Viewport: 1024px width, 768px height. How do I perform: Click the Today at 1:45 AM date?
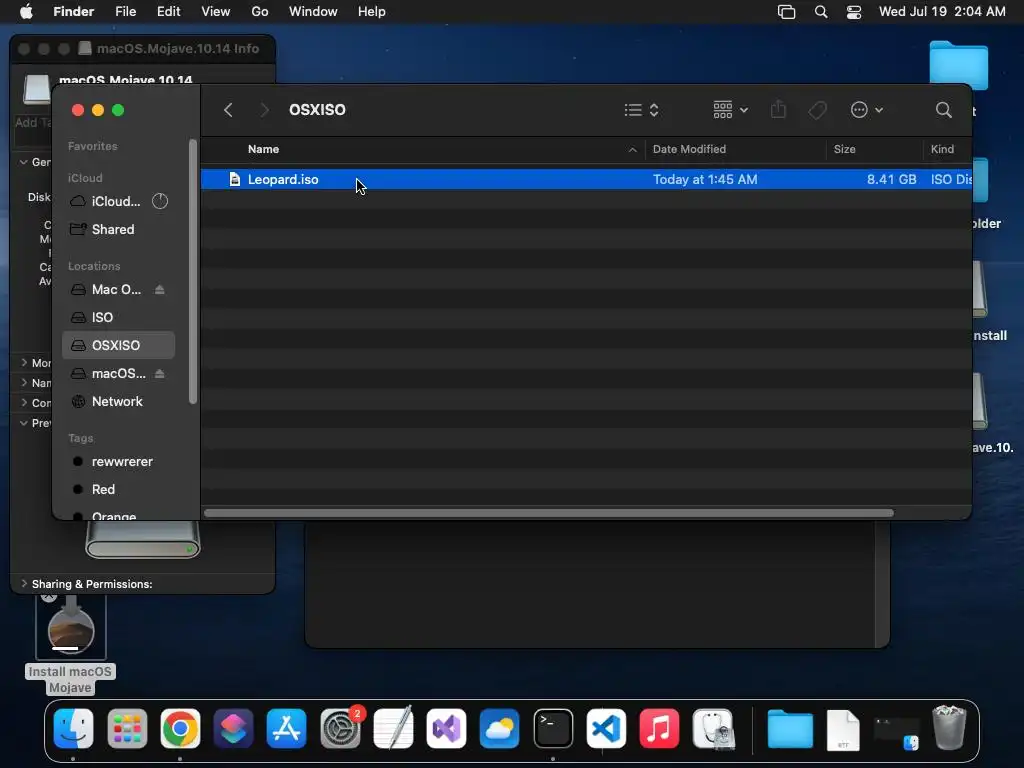point(705,179)
